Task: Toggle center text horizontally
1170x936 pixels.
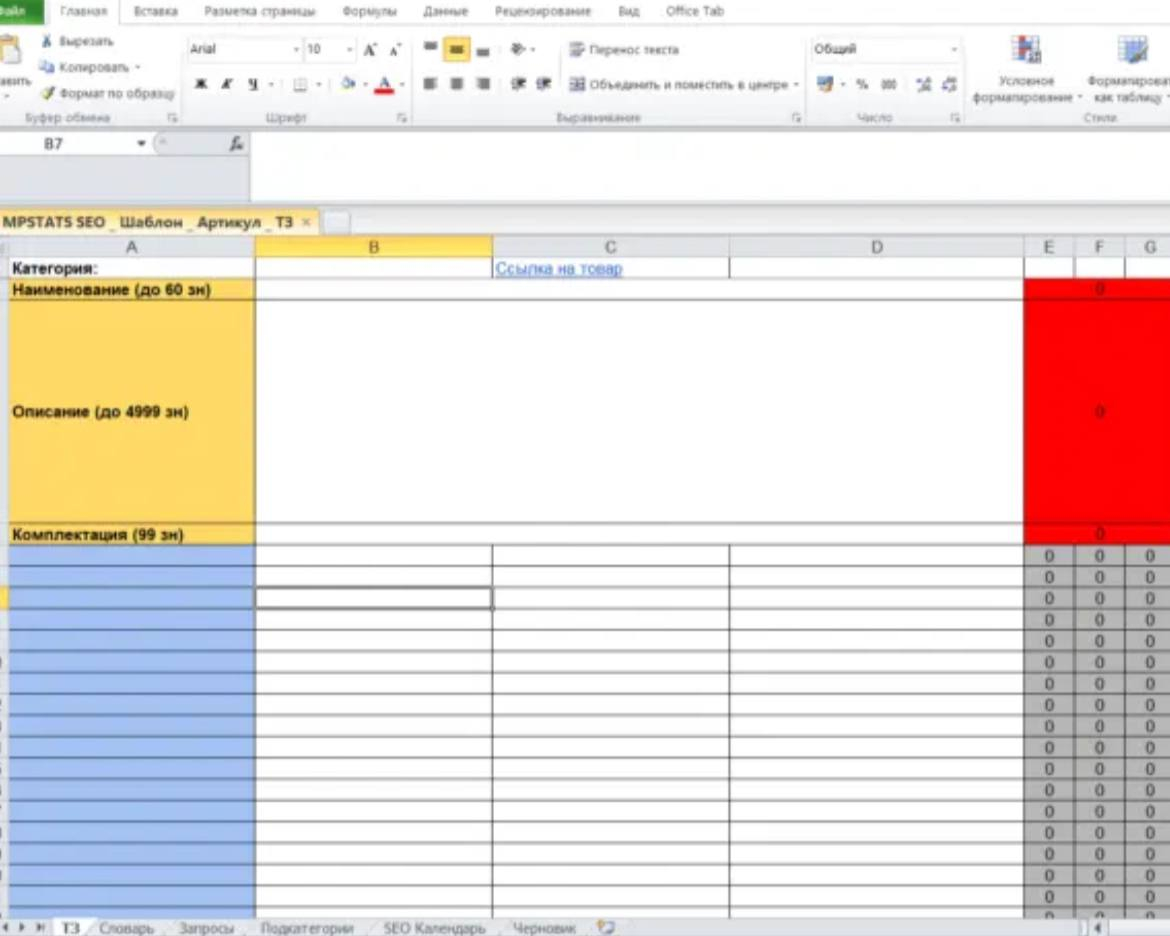Action: pyautogui.click(x=457, y=84)
